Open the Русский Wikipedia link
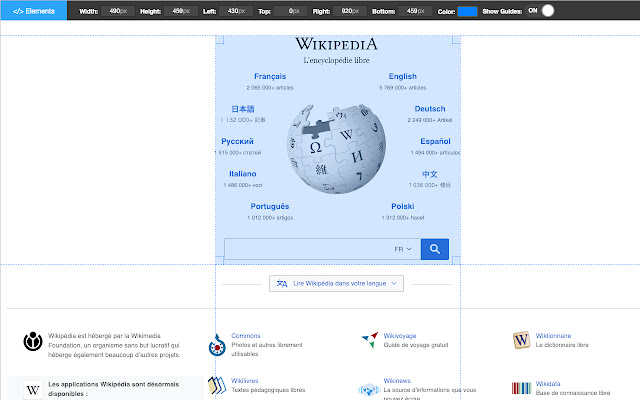This screenshot has height=400, width=640. click(x=237, y=141)
